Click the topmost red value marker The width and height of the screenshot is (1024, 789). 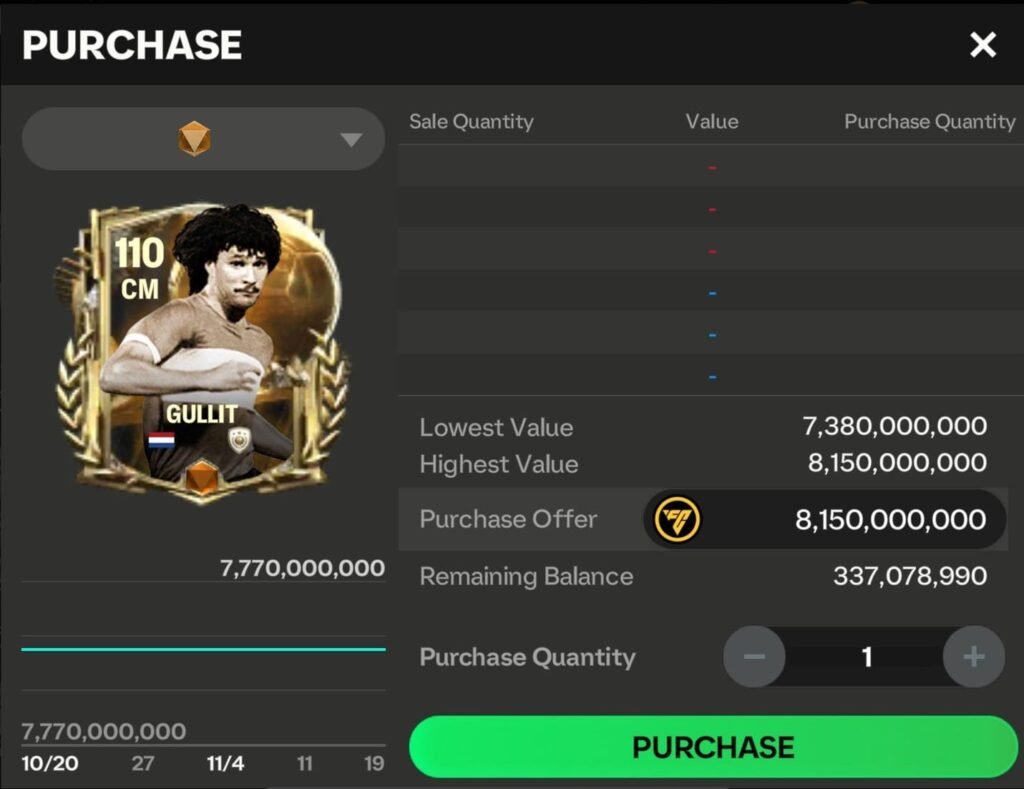[x=711, y=166]
